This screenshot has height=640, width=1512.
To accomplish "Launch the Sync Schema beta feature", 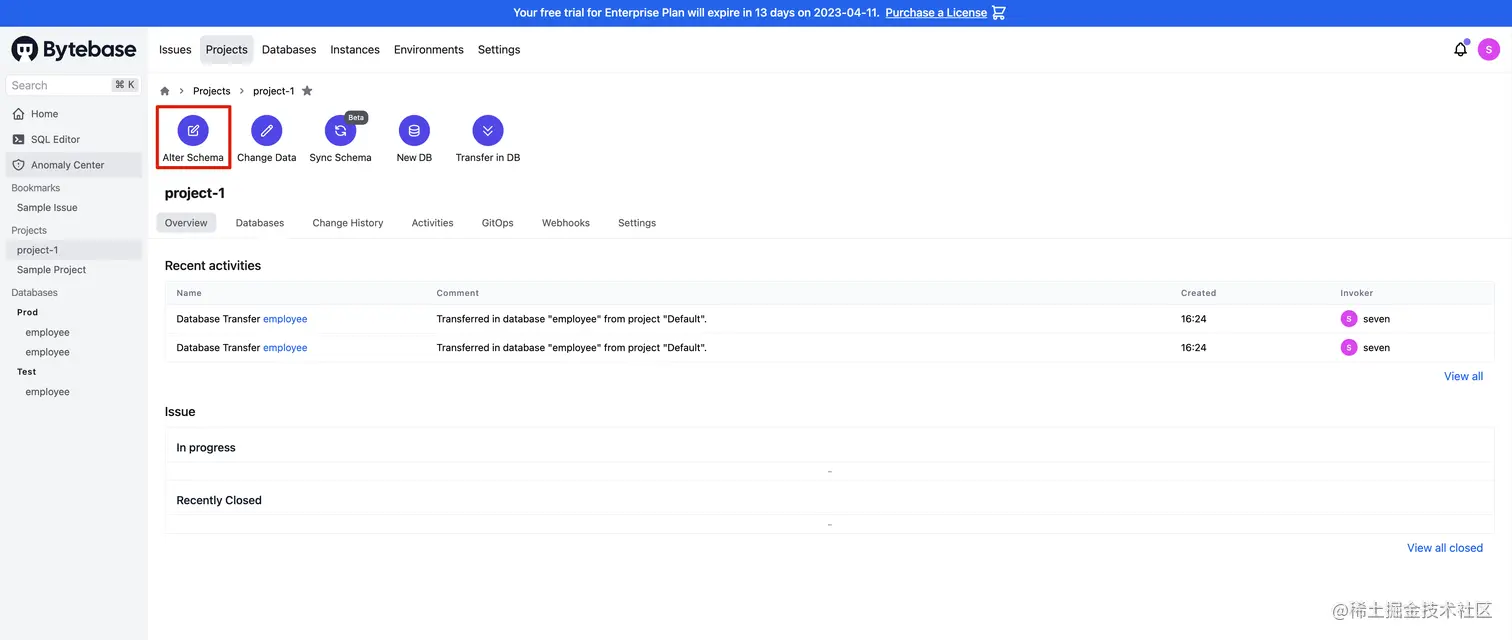I will click(x=340, y=132).
